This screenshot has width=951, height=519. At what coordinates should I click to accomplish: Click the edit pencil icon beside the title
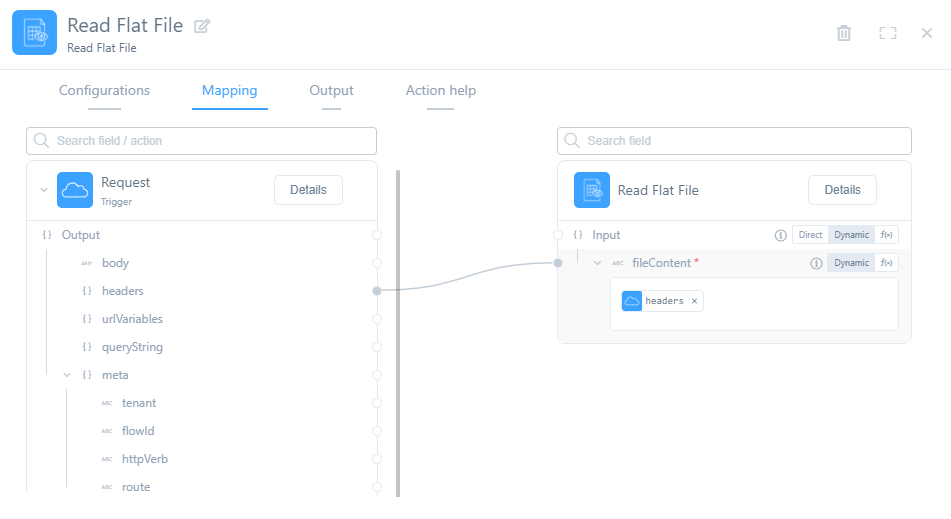(202, 26)
